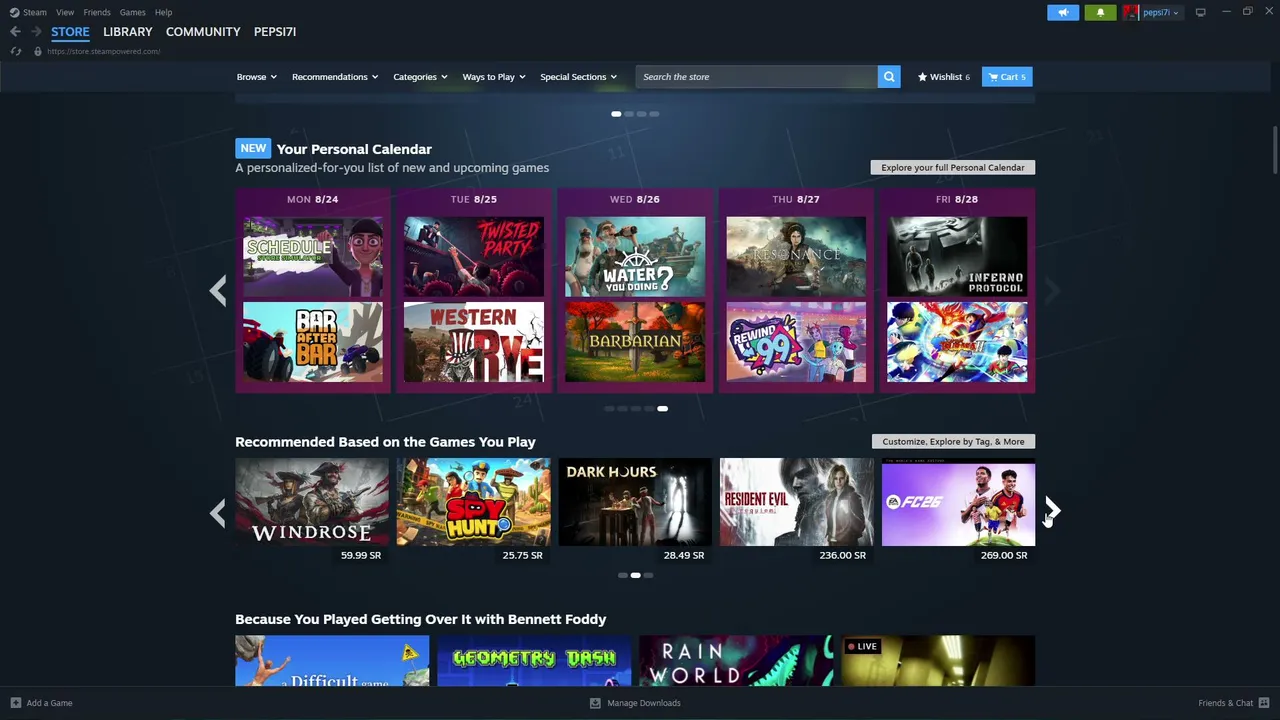Switch to Big Picture mode monitor icon
Viewport: 1280px width, 720px height.
pyautogui.click(x=1200, y=12)
